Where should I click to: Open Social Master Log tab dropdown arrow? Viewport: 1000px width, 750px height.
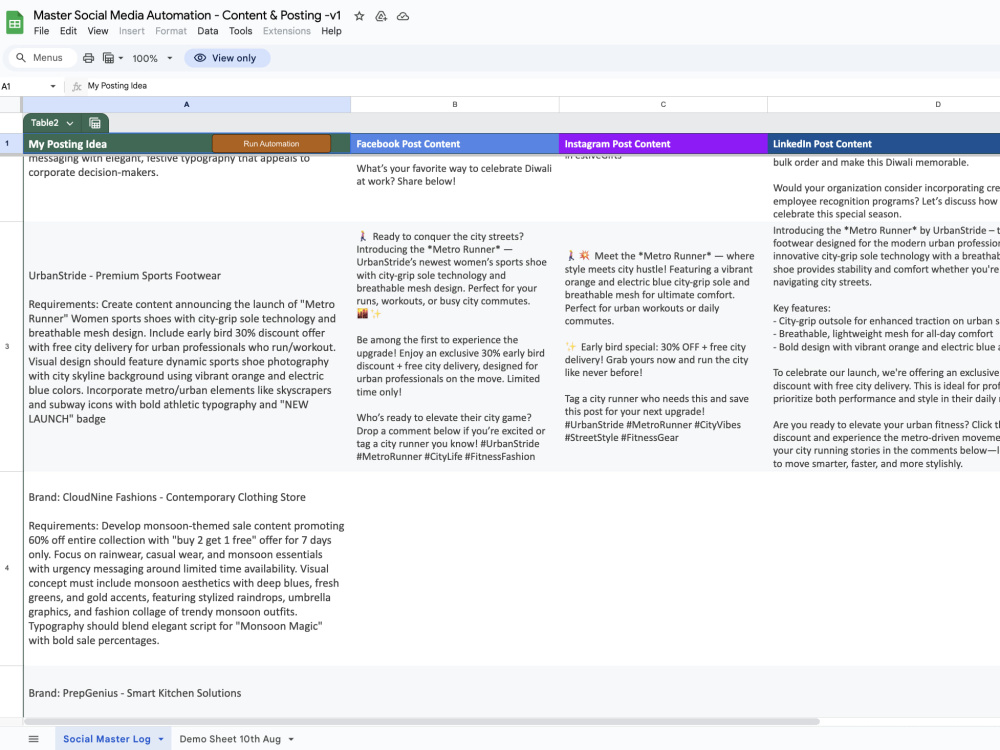(x=161, y=739)
